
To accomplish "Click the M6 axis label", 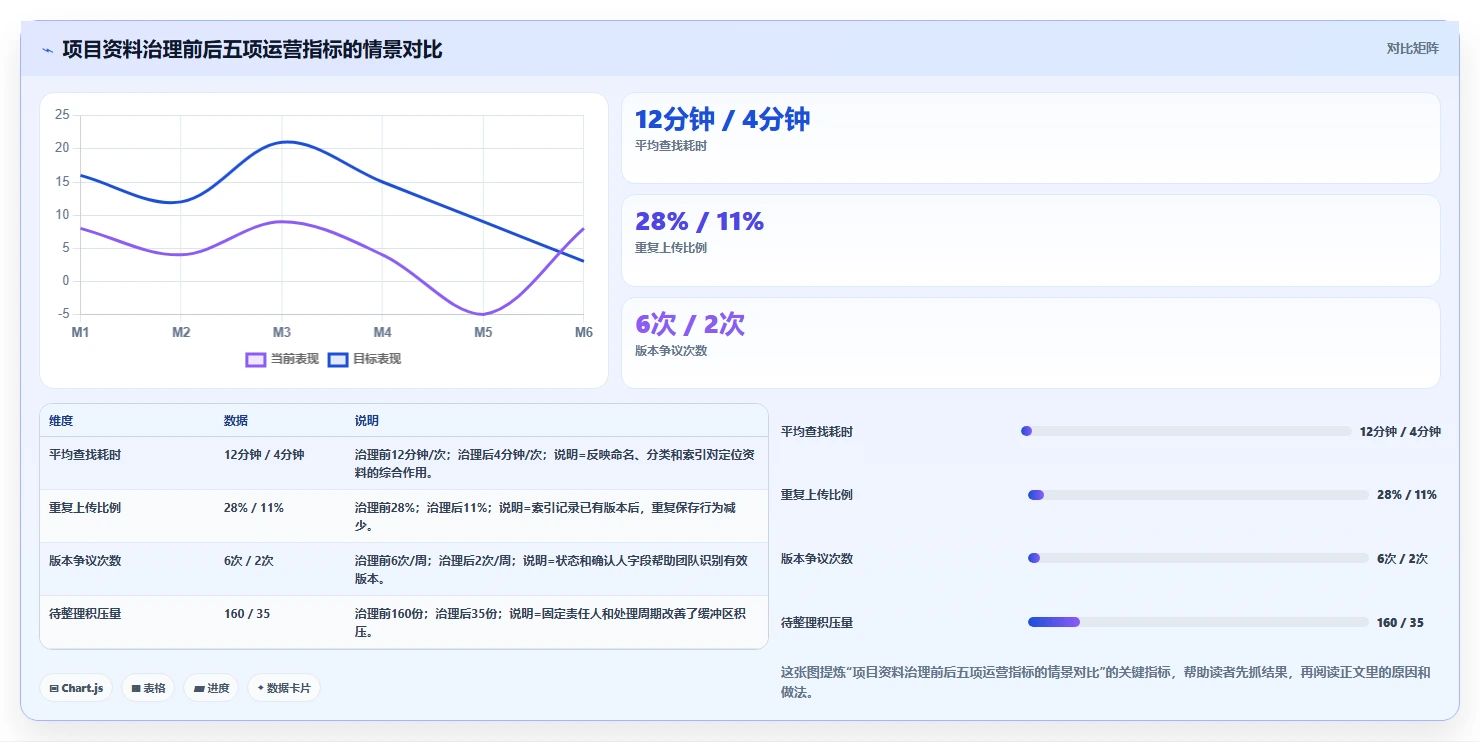I will point(584,332).
